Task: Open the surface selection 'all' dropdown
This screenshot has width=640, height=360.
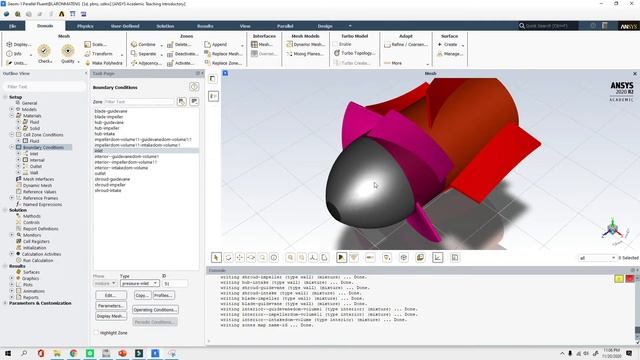Action: click(597, 258)
